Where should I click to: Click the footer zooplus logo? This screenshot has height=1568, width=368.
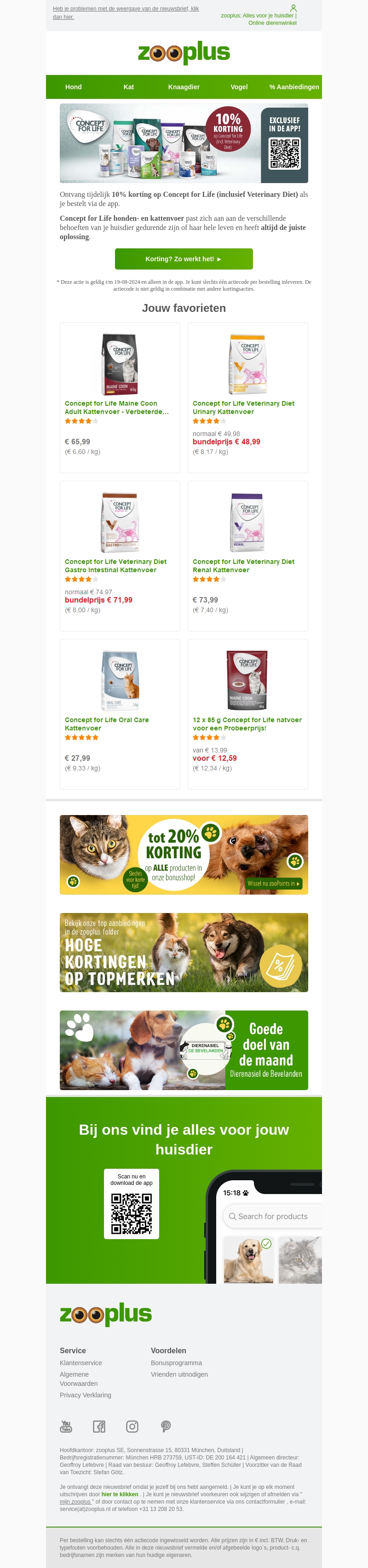(106, 1314)
